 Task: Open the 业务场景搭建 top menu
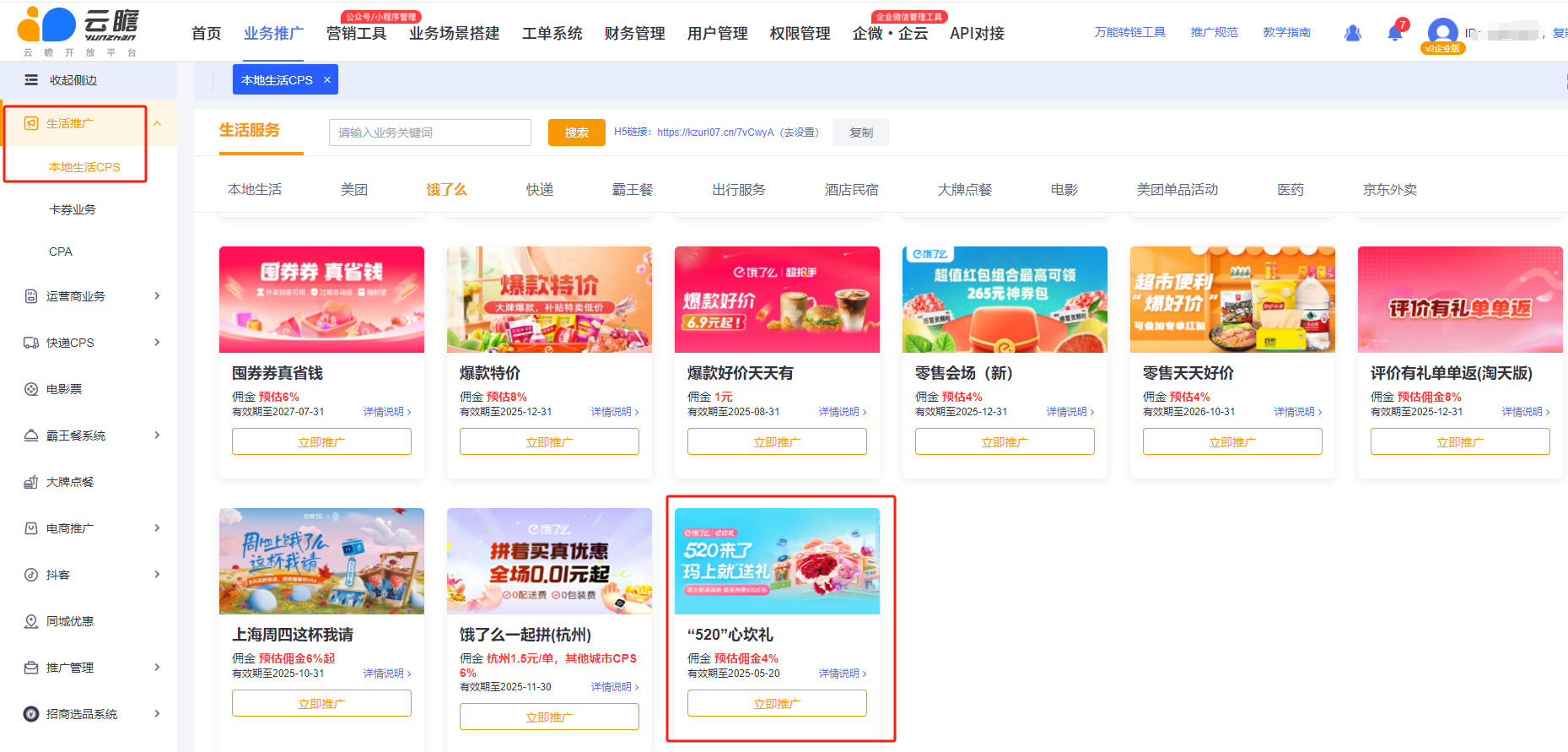tap(454, 34)
